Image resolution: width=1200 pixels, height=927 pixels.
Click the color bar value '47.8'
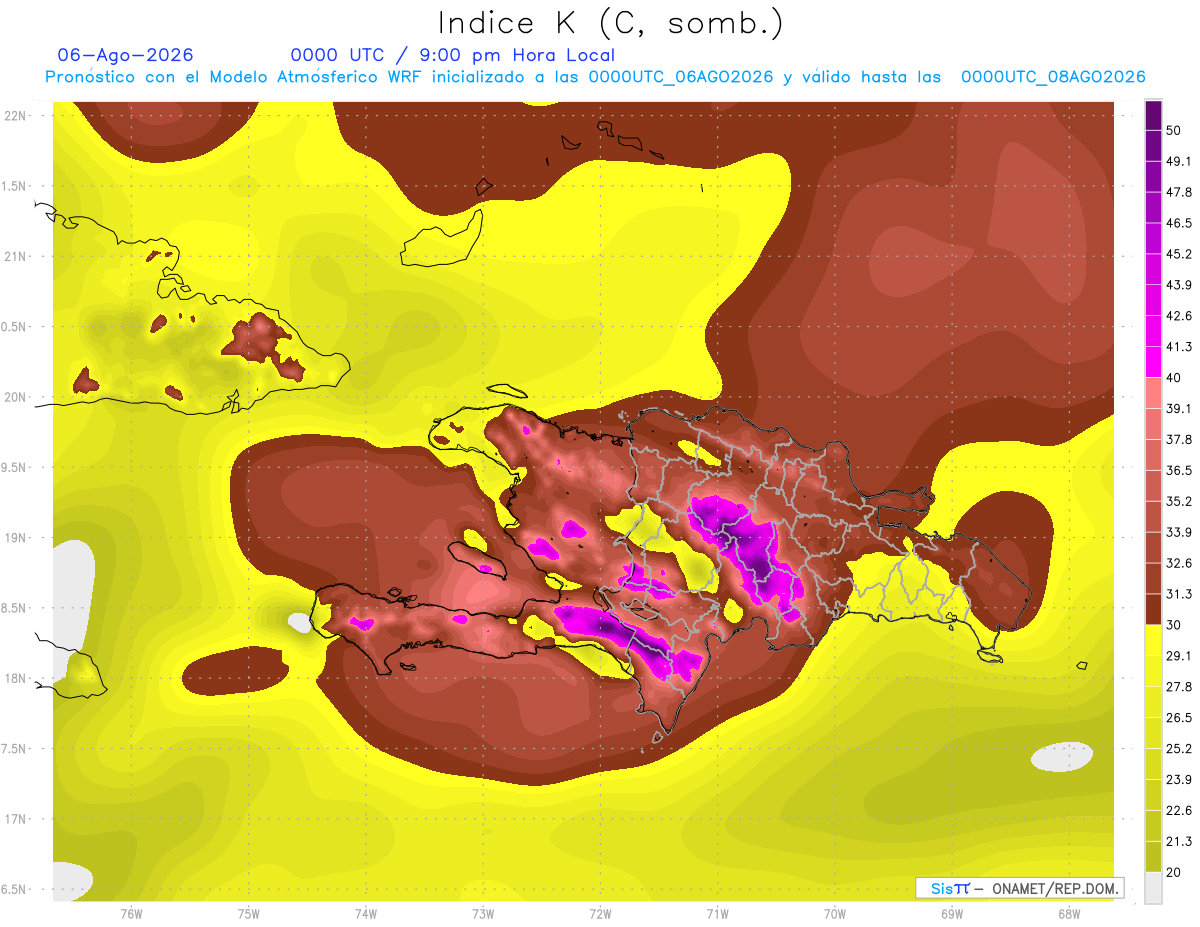point(1178,192)
